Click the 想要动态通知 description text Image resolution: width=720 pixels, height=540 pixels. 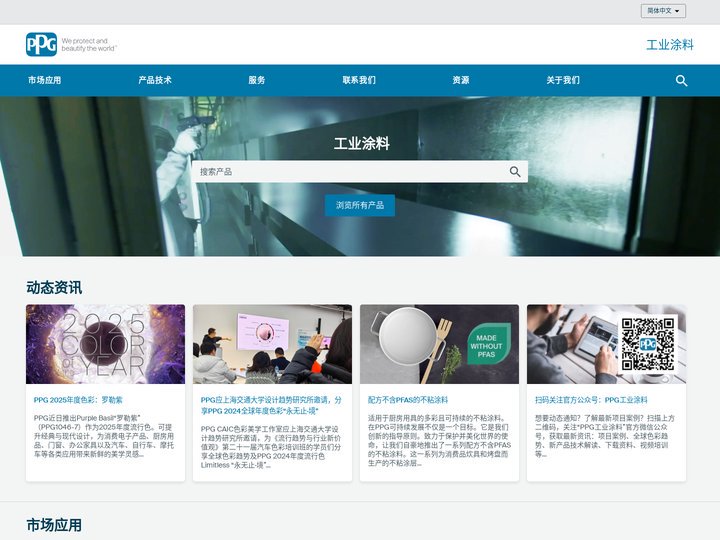[x=604, y=436]
